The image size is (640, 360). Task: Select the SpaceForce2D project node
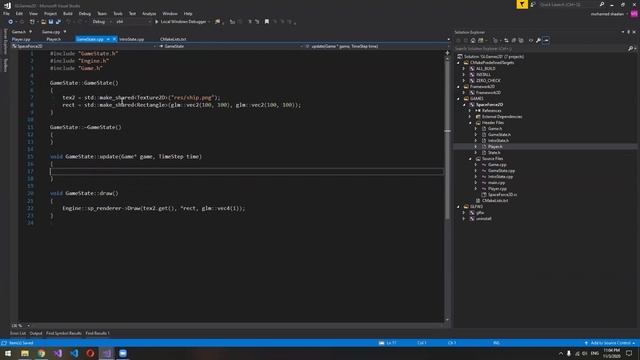click(489, 104)
